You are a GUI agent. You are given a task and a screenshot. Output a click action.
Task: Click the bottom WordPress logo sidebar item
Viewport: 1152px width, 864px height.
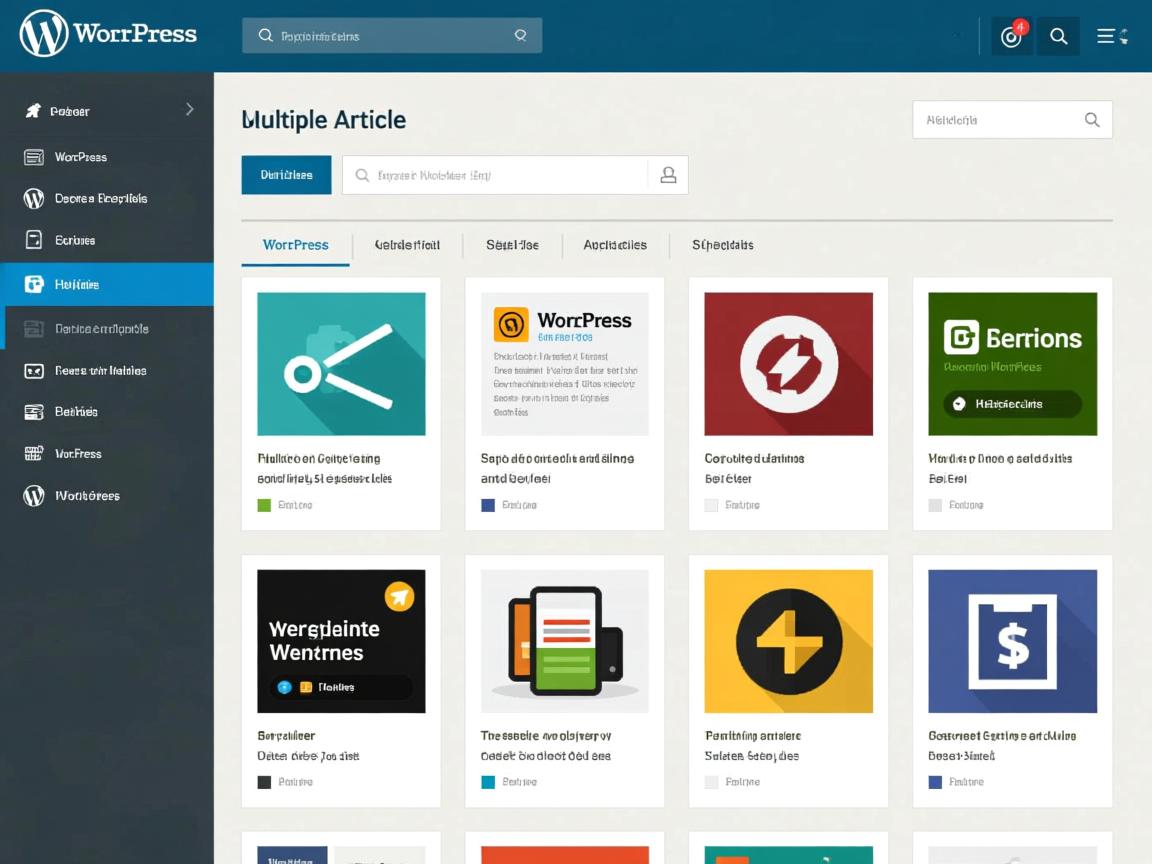pos(34,496)
